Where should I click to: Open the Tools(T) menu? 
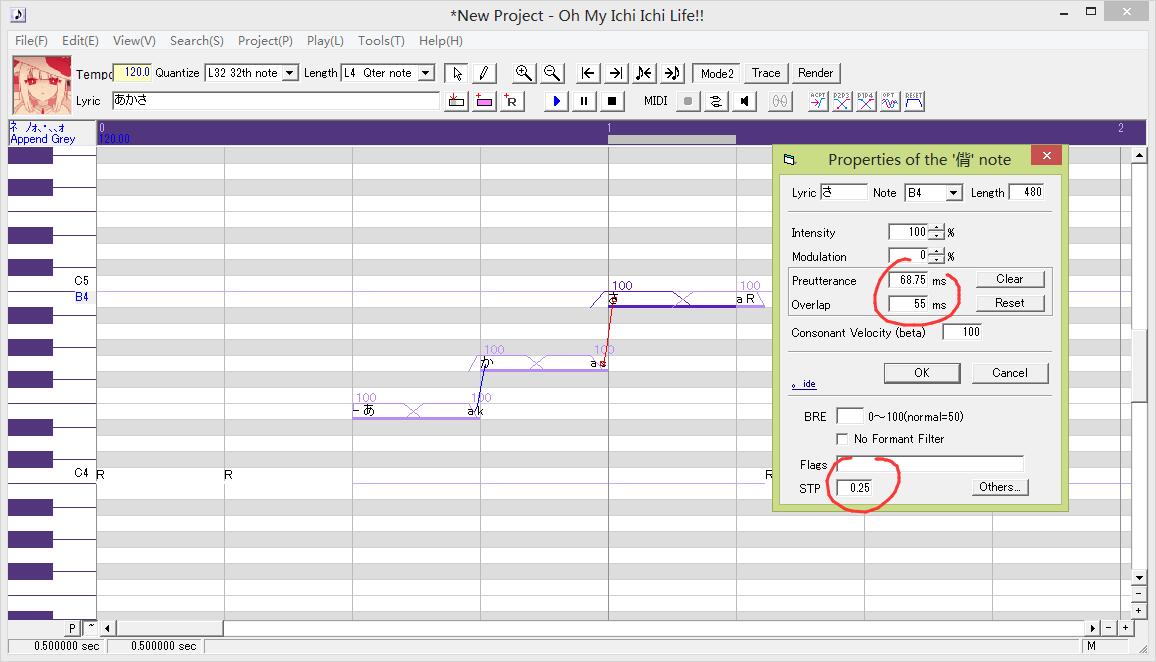tap(381, 41)
